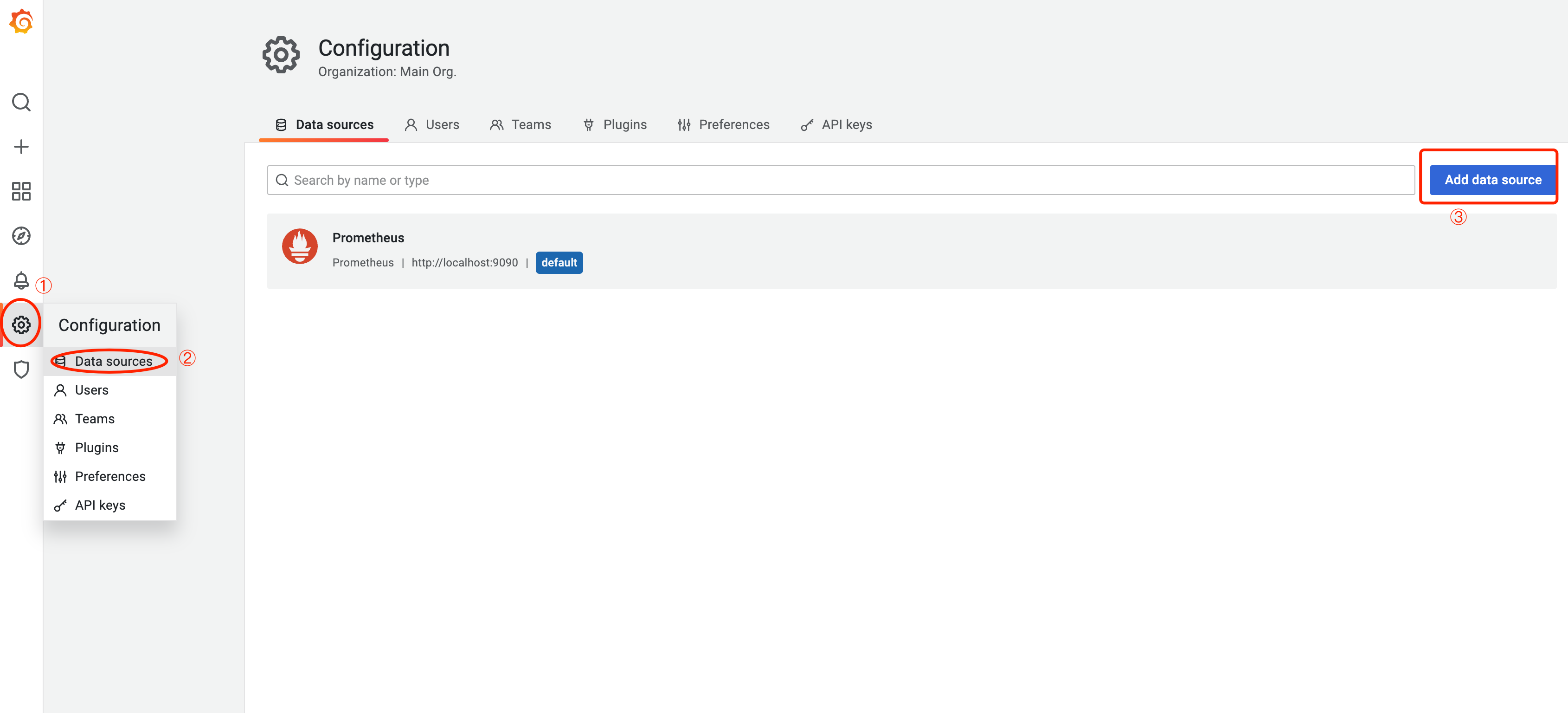Click the Configuration gear sidebar icon
The height and width of the screenshot is (713, 1568).
tap(21, 324)
